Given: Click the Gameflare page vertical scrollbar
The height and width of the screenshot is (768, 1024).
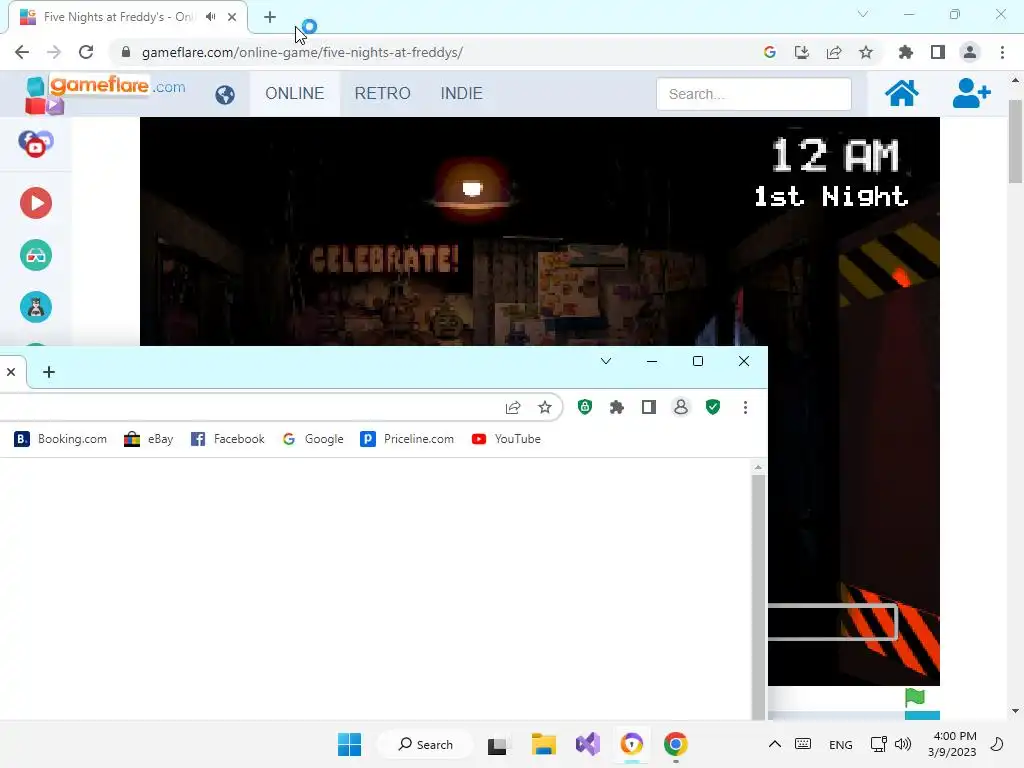Looking at the screenshot, I should [x=1015, y=140].
